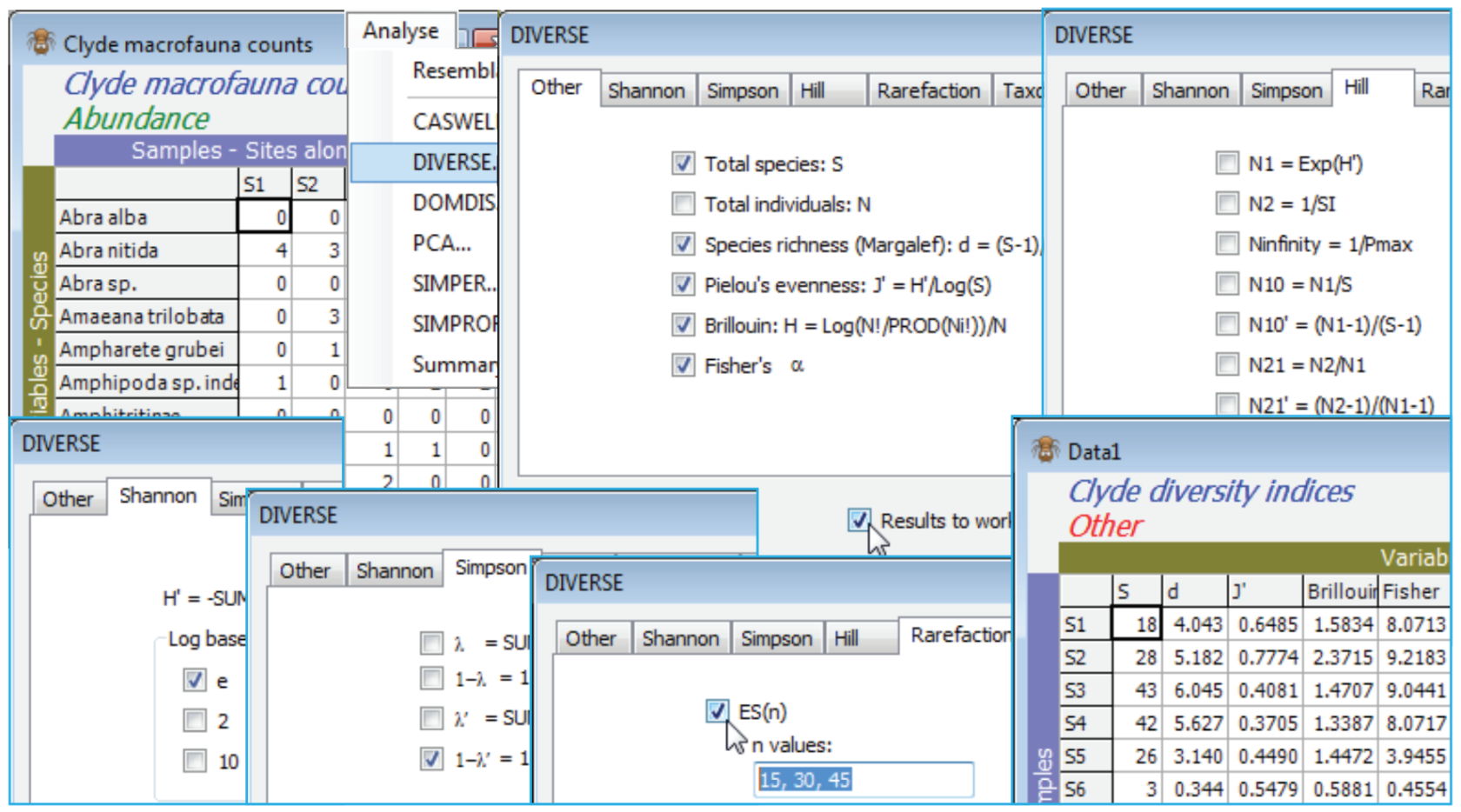Select Other tab in top-right DIVERSE dialog
Viewport: 1461px width, 812px height.
pos(1100,90)
